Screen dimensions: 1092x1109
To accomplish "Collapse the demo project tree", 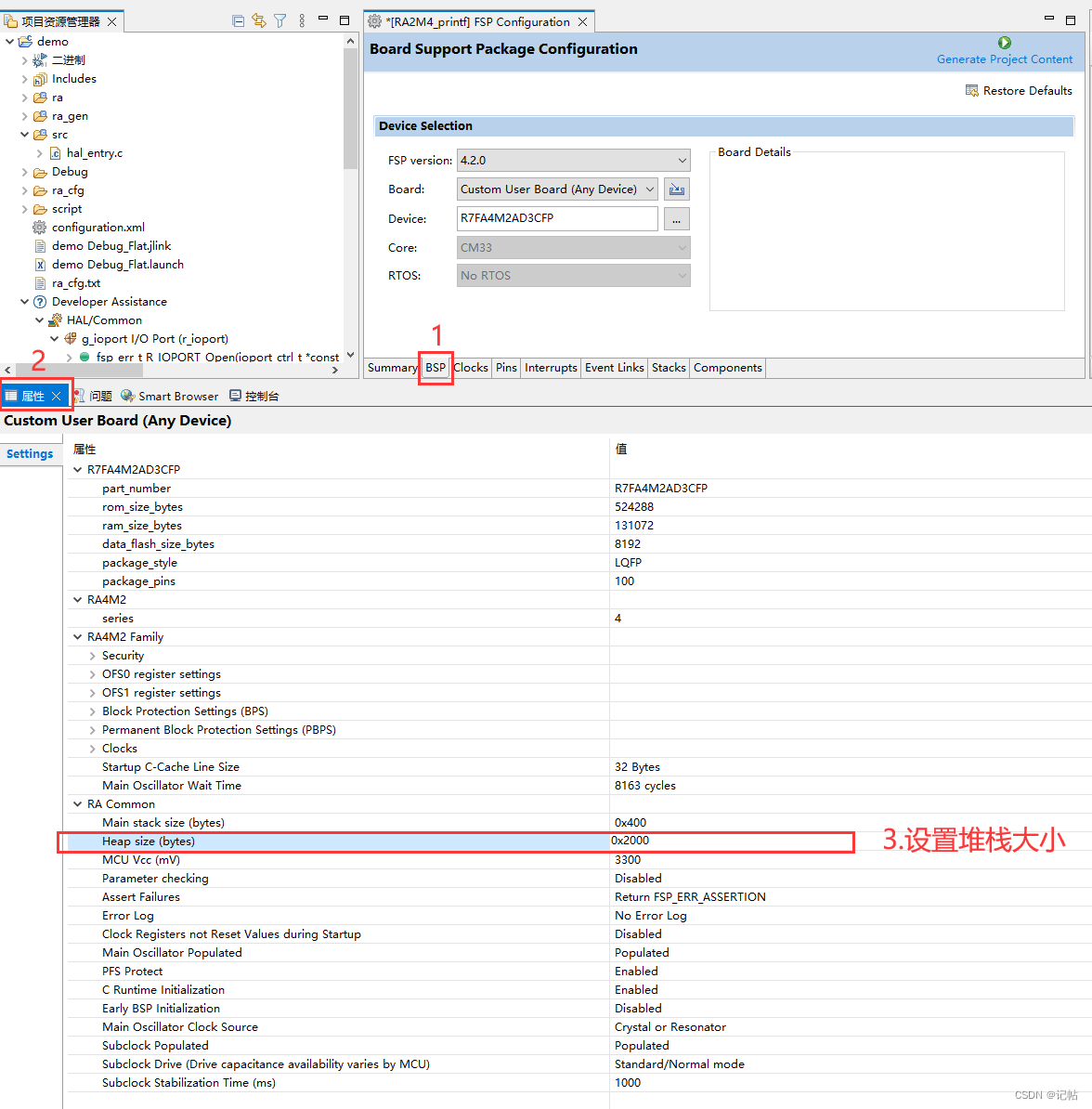I will pyautogui.click(x=10, y=42).
